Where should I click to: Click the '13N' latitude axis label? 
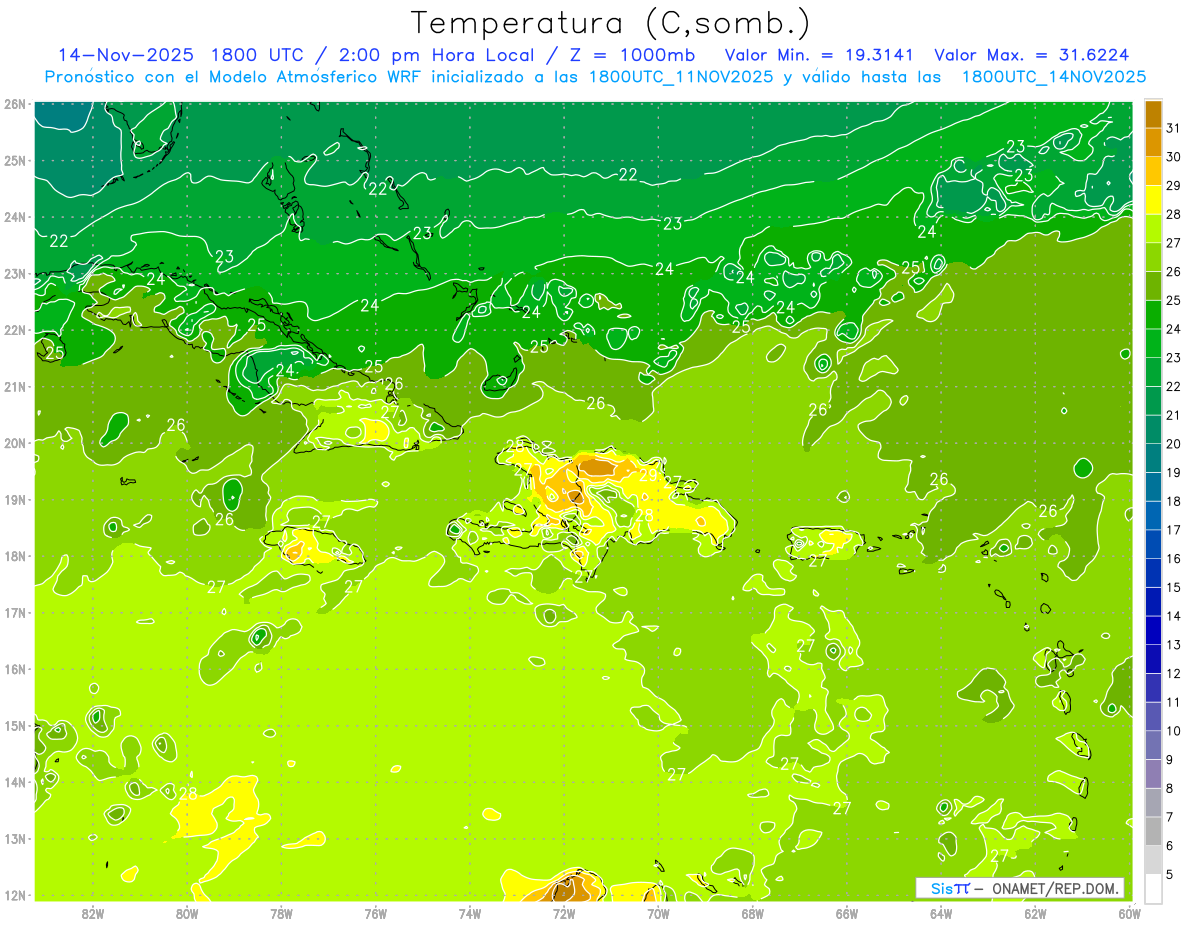[x=14, y=838]
